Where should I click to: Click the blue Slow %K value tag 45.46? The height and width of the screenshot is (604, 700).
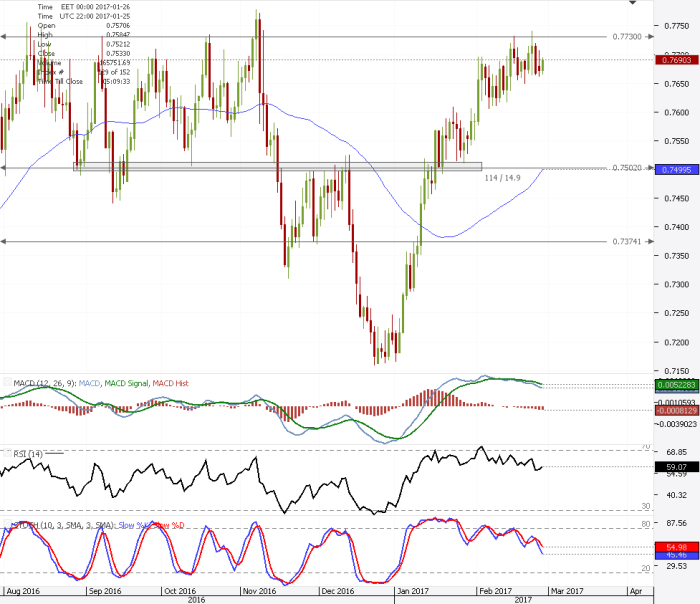click(677, 555)
